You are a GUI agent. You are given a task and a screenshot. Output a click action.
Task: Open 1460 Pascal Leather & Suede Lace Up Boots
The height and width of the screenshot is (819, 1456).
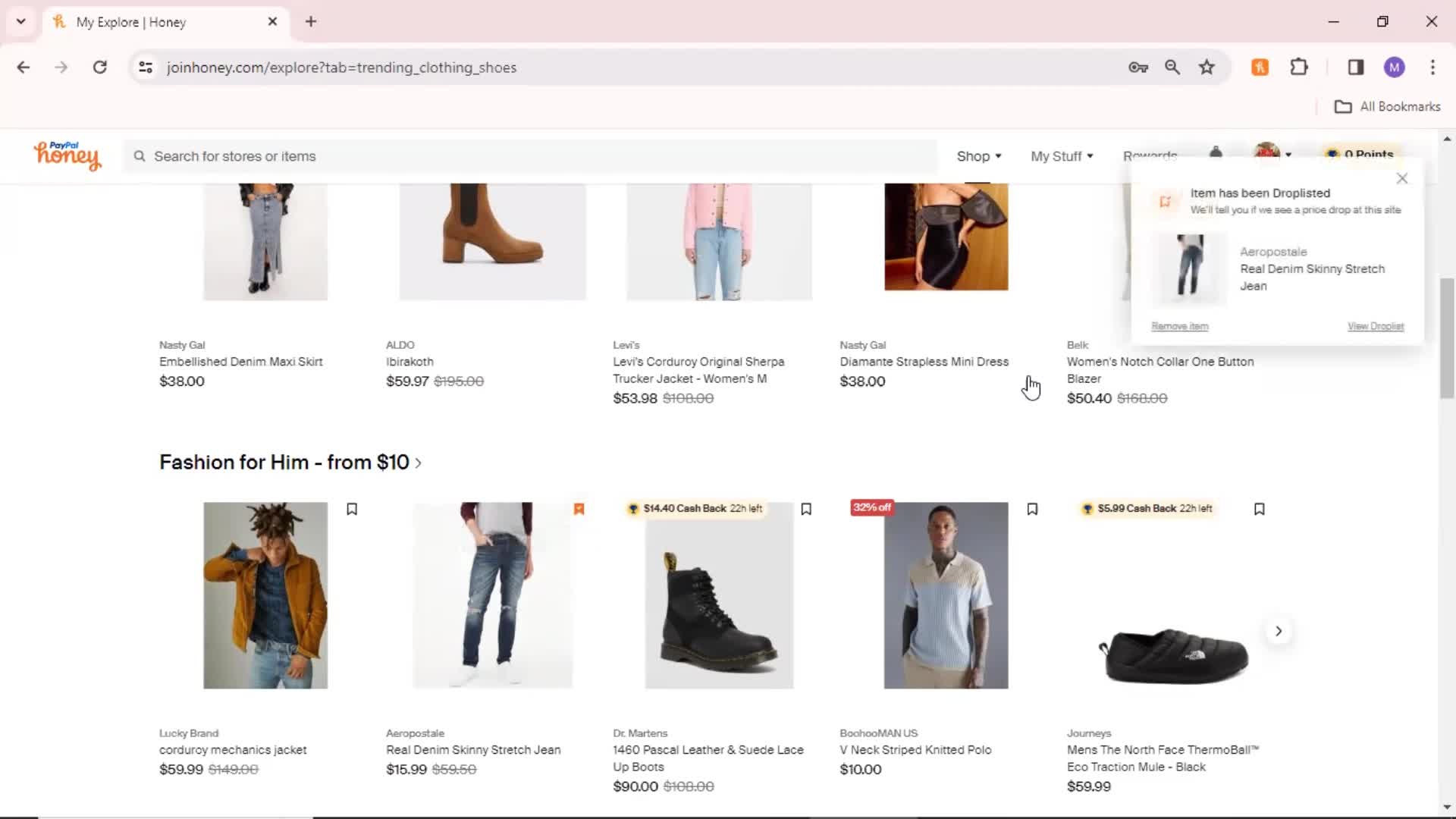click(708, 758)
